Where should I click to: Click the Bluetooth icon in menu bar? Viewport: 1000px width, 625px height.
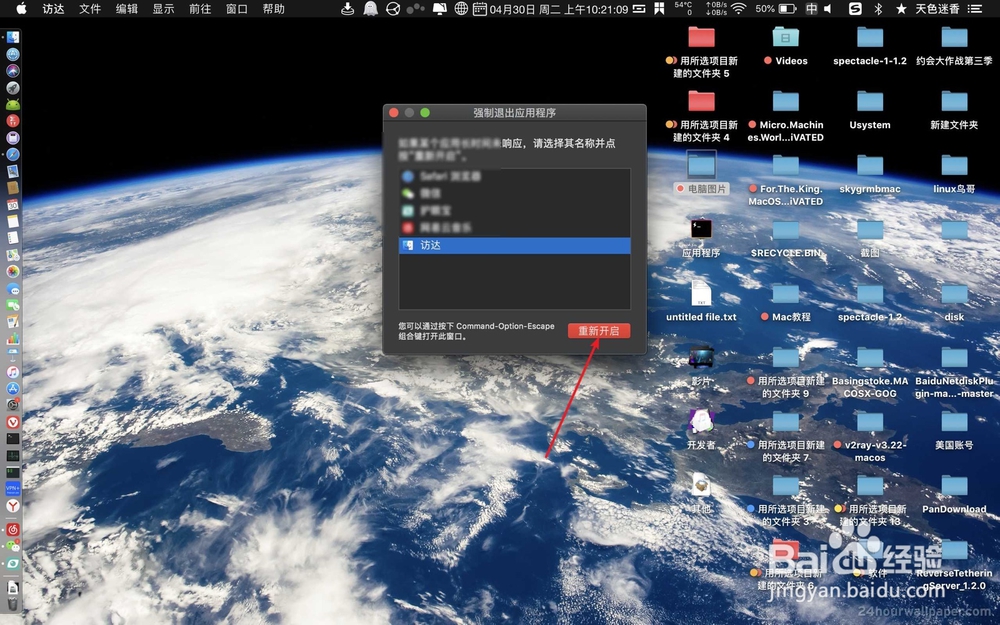click(878, 9)
